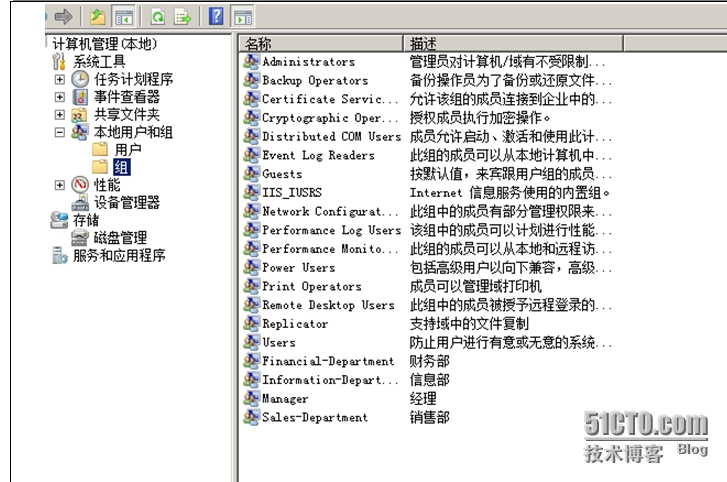This screenshot has height=482, width=727.
Task: Select Financial-Department group
Action: tap(328, 361)
